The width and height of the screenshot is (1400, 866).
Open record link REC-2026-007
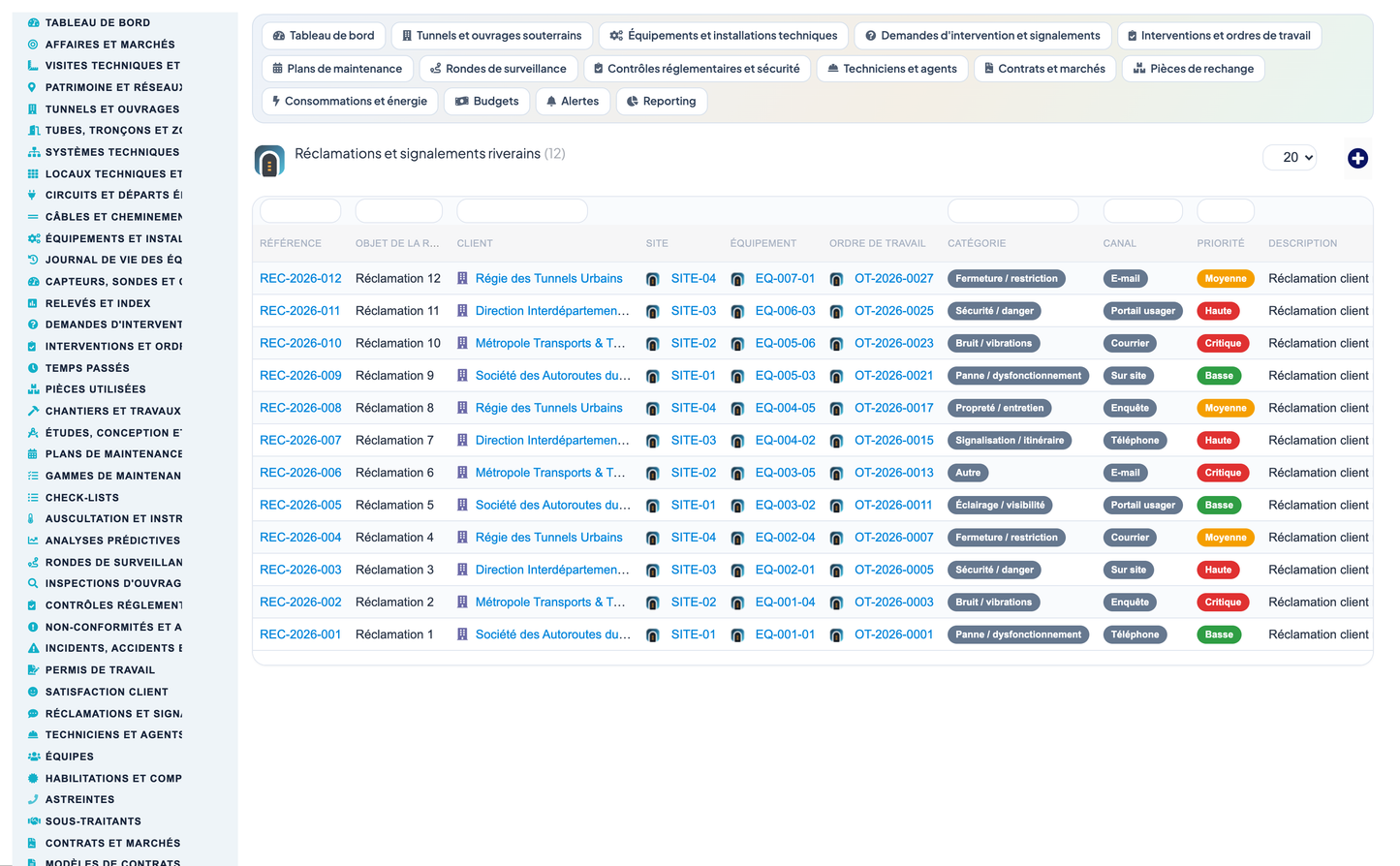pyautogui.click(x=300, y=440)
